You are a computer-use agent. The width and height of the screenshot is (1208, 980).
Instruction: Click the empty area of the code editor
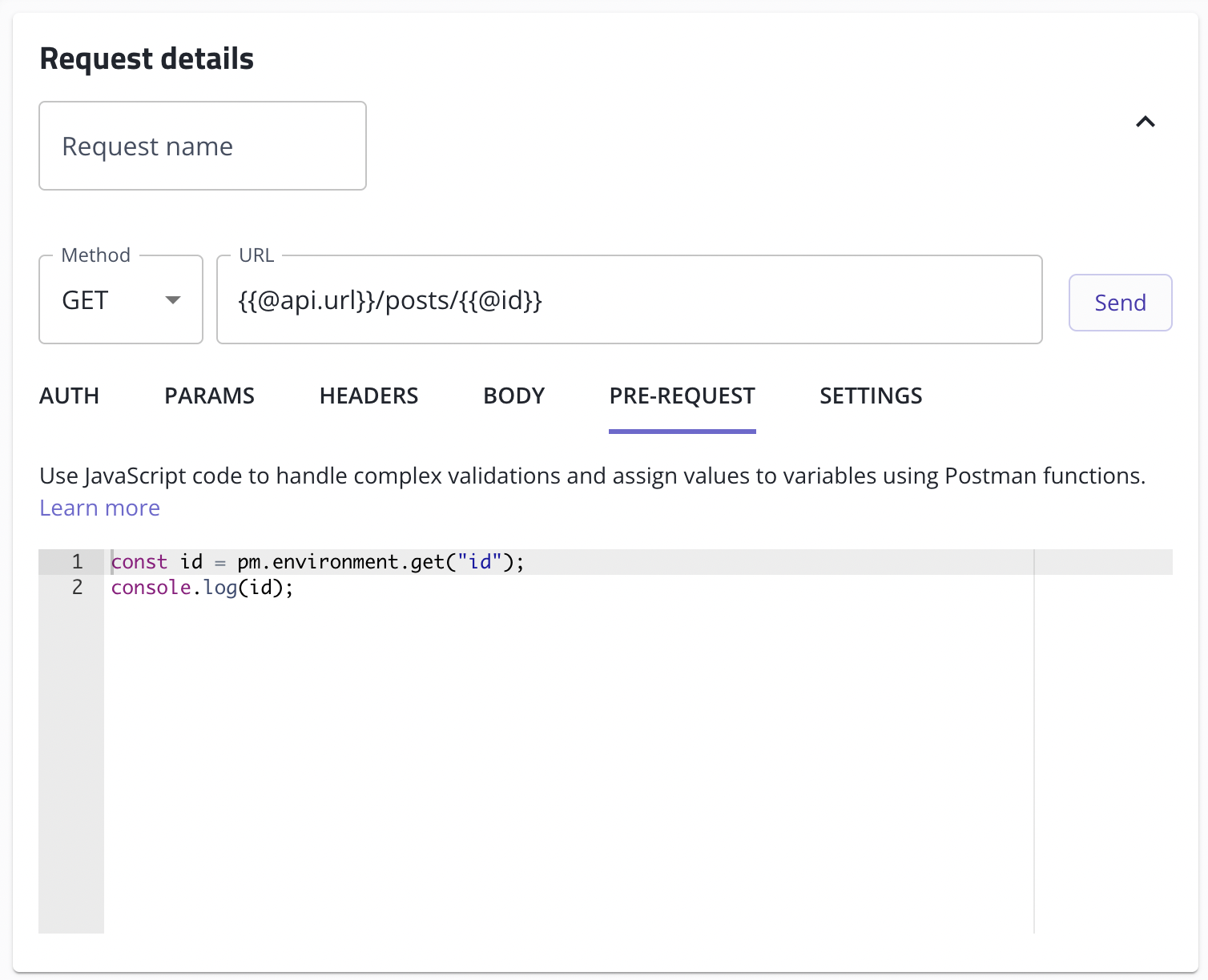[561, 761]
